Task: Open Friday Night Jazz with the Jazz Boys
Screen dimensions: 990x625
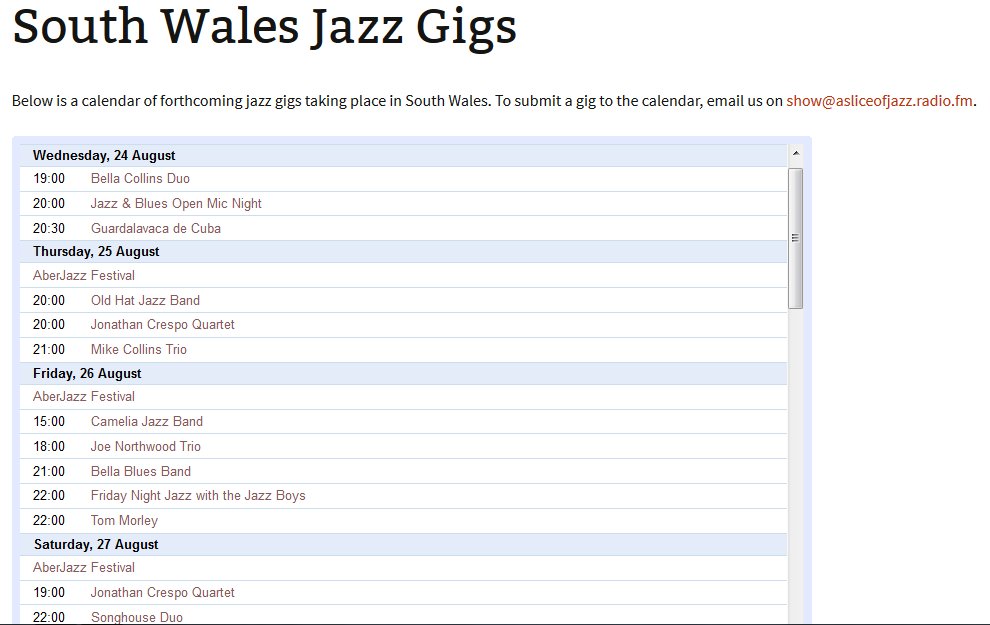Action: coord(198,496)
